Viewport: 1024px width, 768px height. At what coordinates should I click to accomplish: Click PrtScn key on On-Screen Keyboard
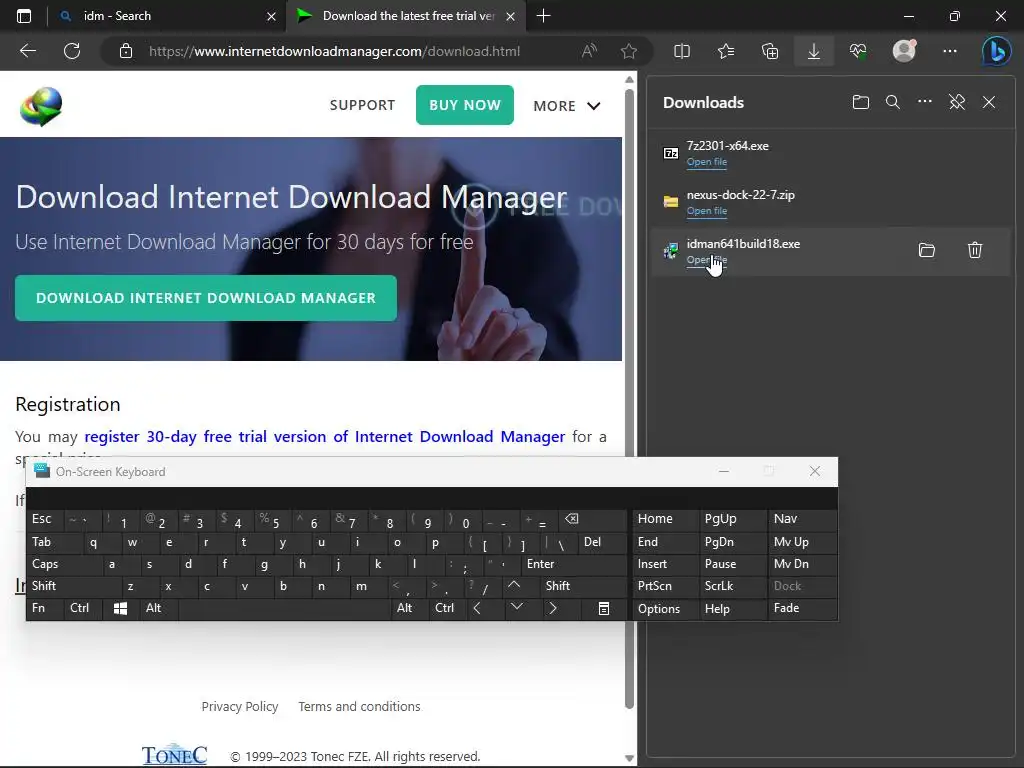click(665, 586)
